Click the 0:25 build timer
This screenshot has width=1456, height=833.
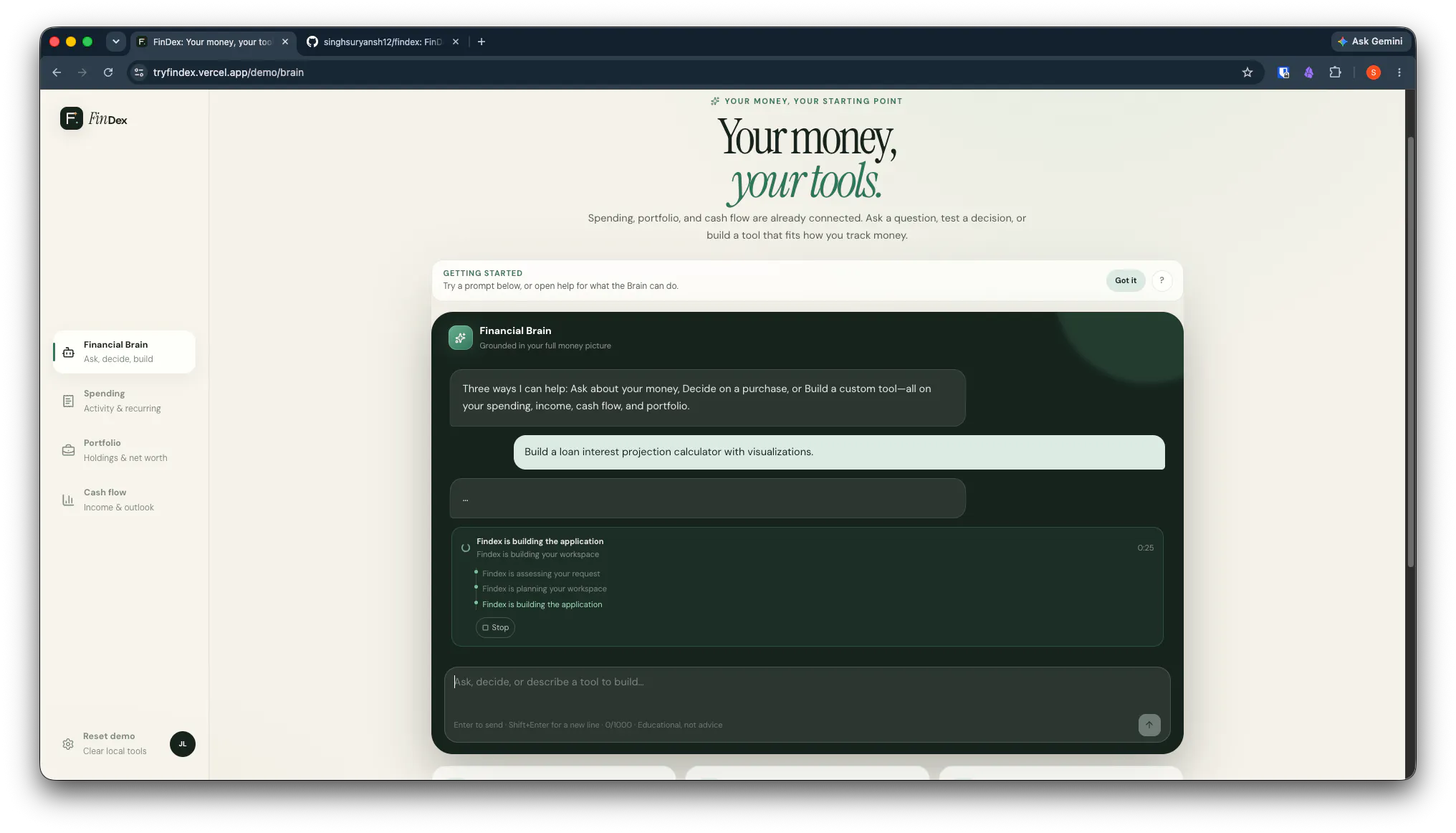click(1145, 548)
